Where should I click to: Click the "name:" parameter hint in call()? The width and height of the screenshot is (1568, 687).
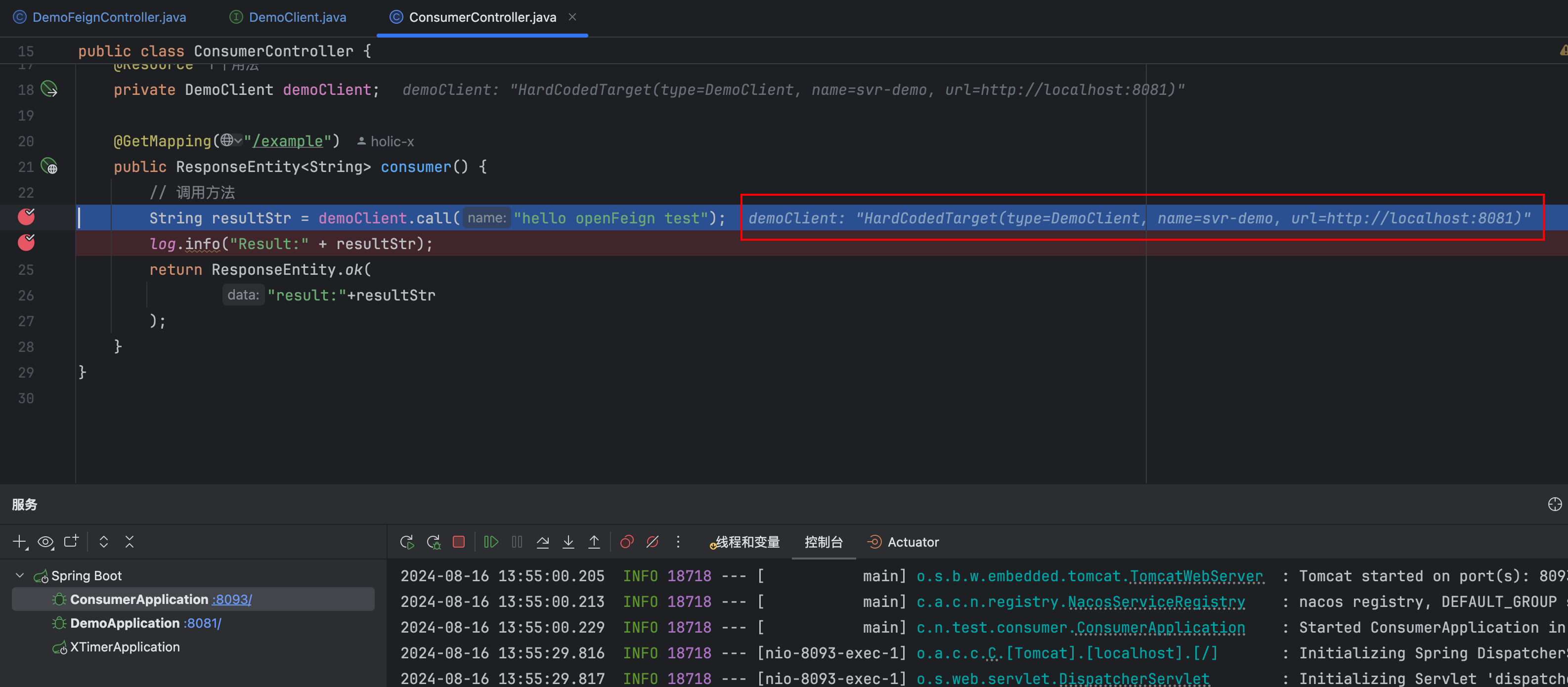pyautogui.click(x=487, y=218)
